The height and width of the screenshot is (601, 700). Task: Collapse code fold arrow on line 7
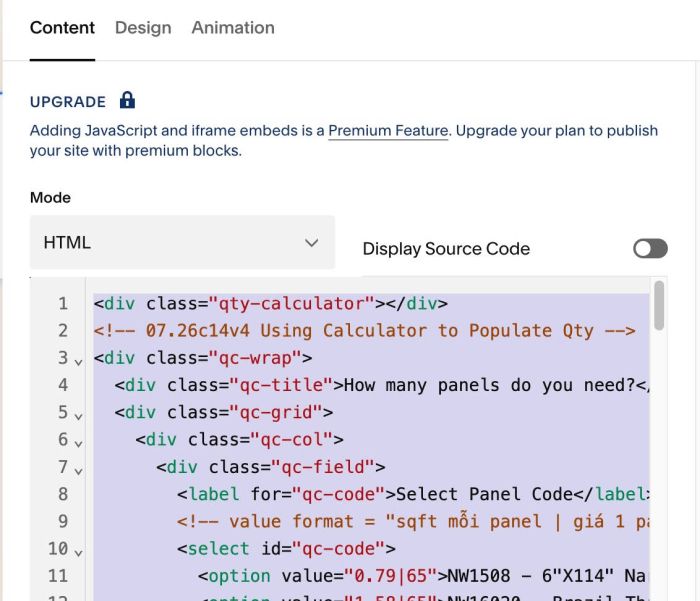pyautogui.click(x=78, y=471)
